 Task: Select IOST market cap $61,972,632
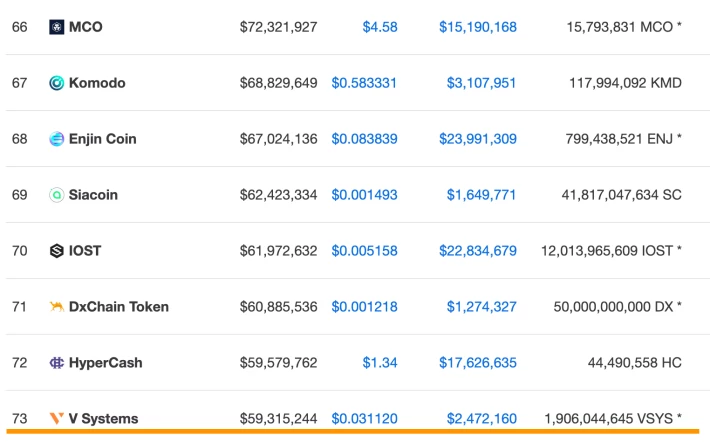click(278, 250)
